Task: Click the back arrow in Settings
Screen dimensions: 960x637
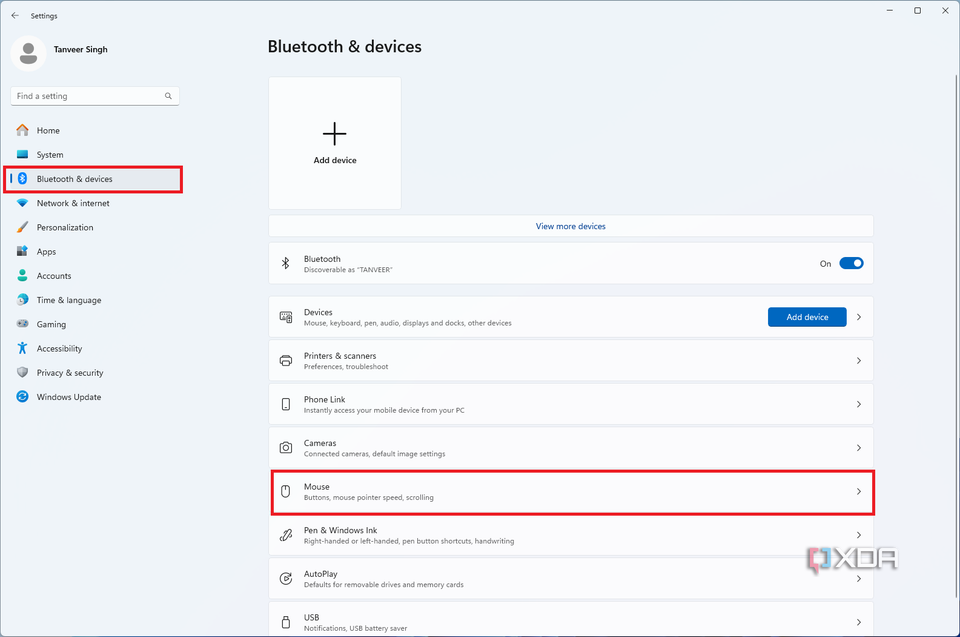Action: tap(15, 15)
